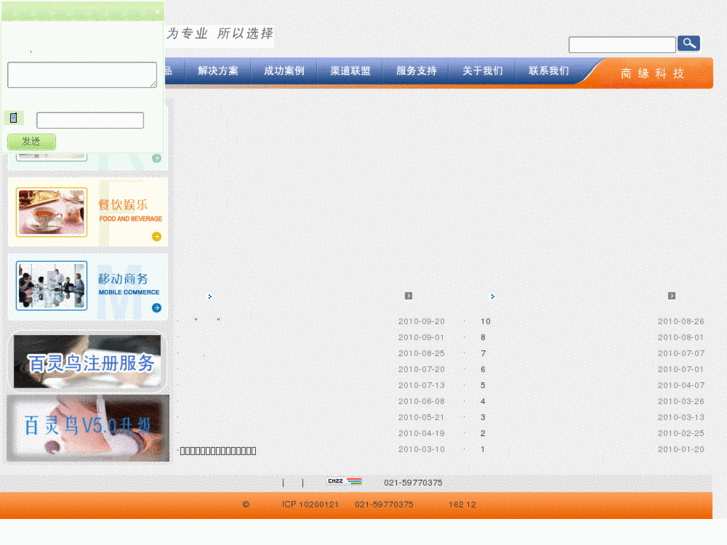727x545 pixels.
Task: Click the date 2010-08-01
Action: click(681, 337)
